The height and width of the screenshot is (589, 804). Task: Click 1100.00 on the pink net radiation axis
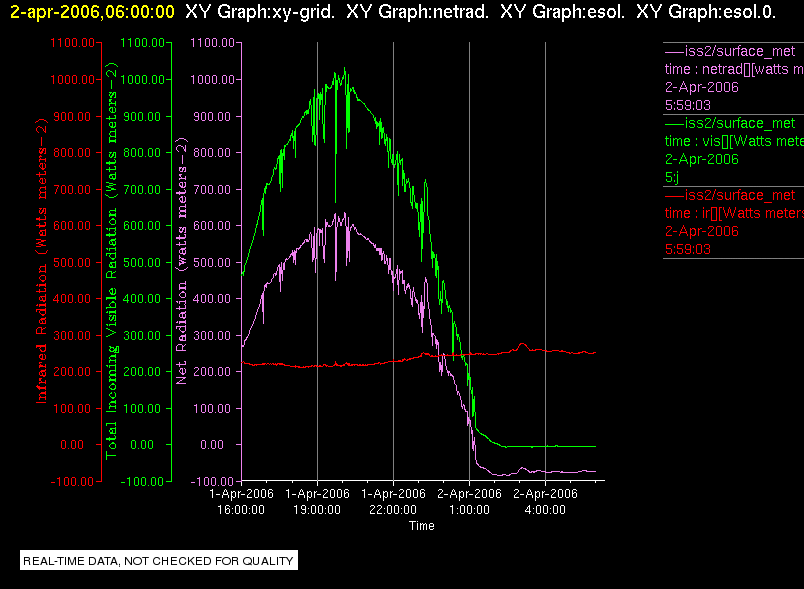point(212,43)
